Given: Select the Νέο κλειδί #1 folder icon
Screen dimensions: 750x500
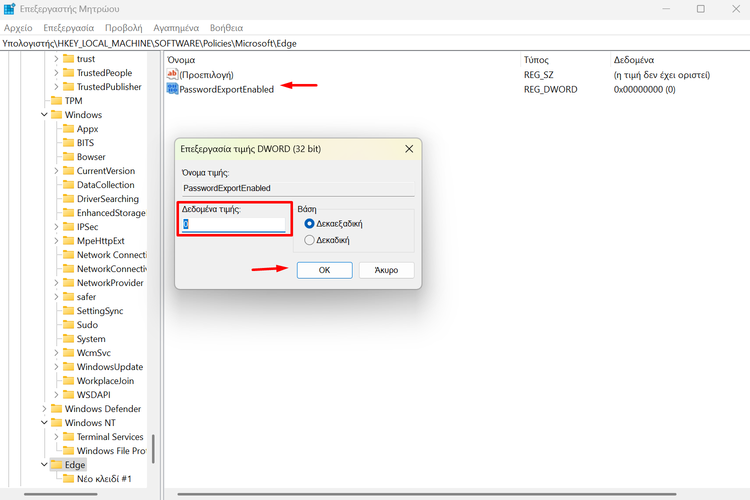Looking at the screenshot, I should 68,478.
